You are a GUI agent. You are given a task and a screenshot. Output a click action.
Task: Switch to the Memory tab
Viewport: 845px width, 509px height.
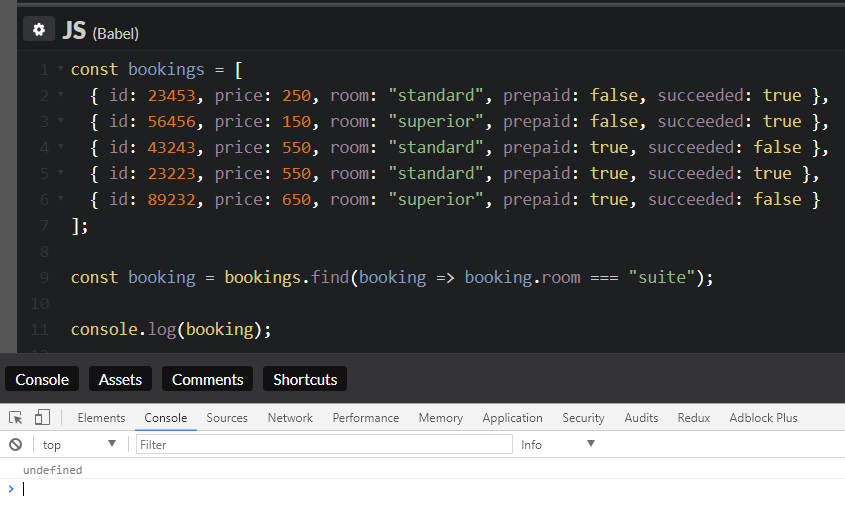(441, 417)
